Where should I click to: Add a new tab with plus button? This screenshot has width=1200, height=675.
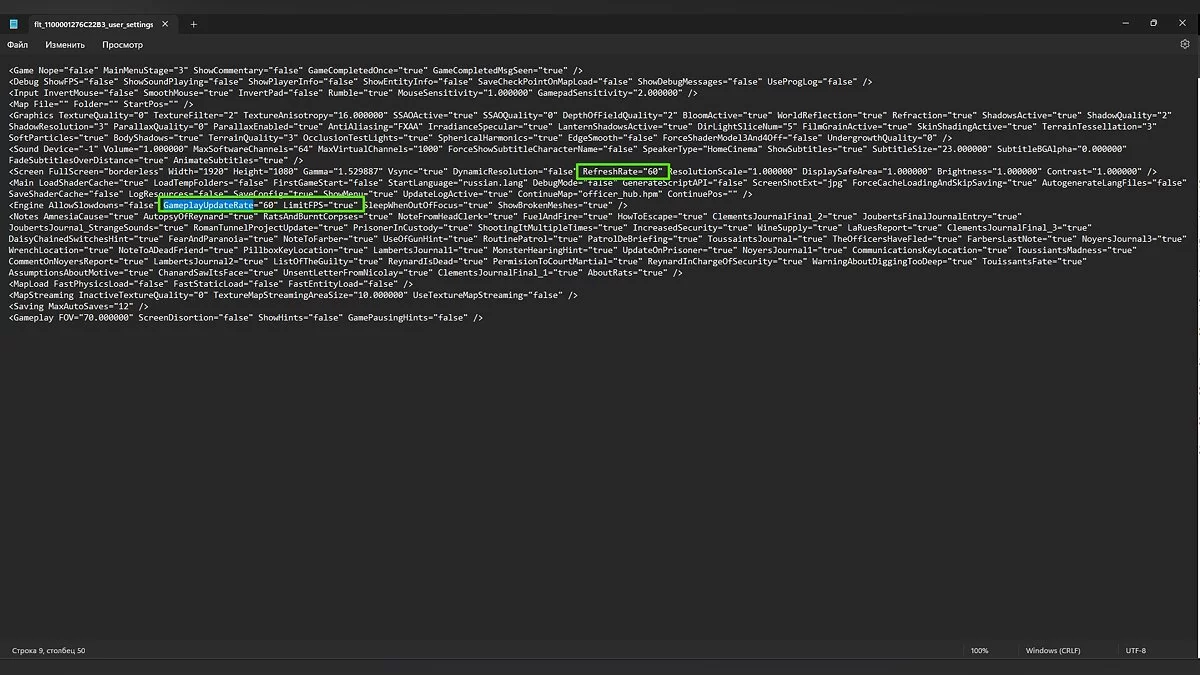click(194, 24)
